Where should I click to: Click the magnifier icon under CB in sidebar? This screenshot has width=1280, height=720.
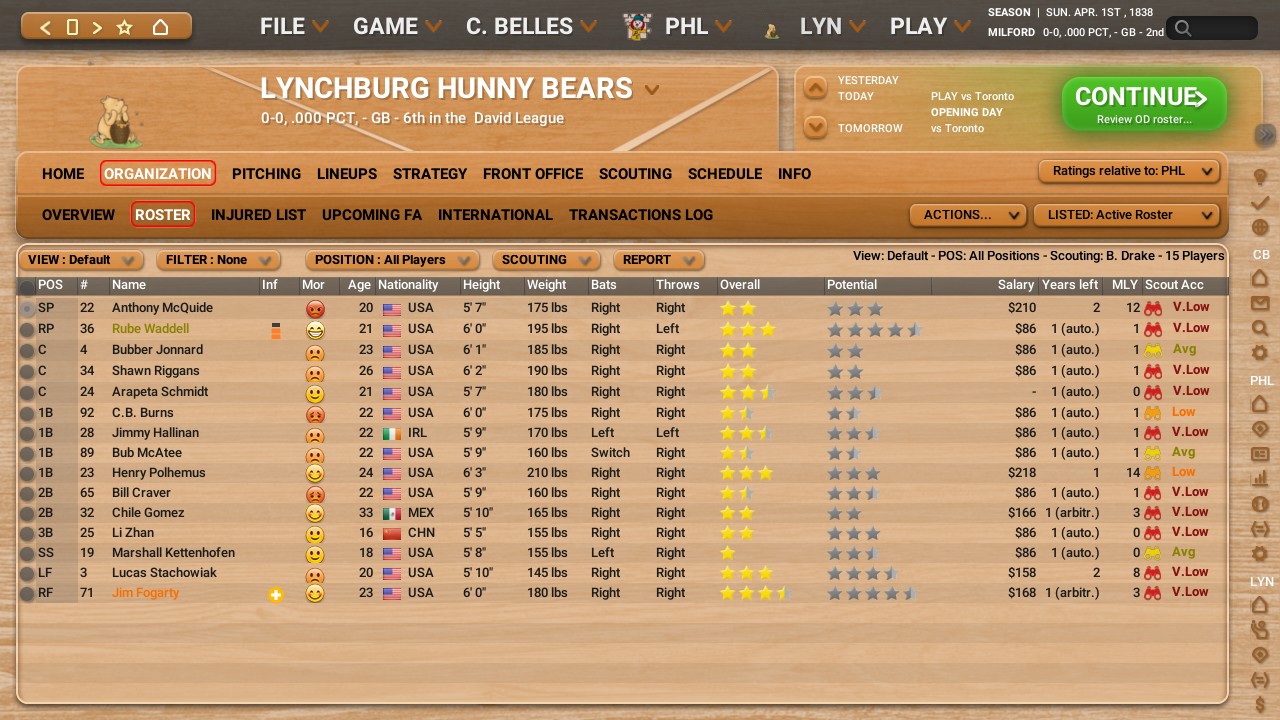pos(1260,328)
